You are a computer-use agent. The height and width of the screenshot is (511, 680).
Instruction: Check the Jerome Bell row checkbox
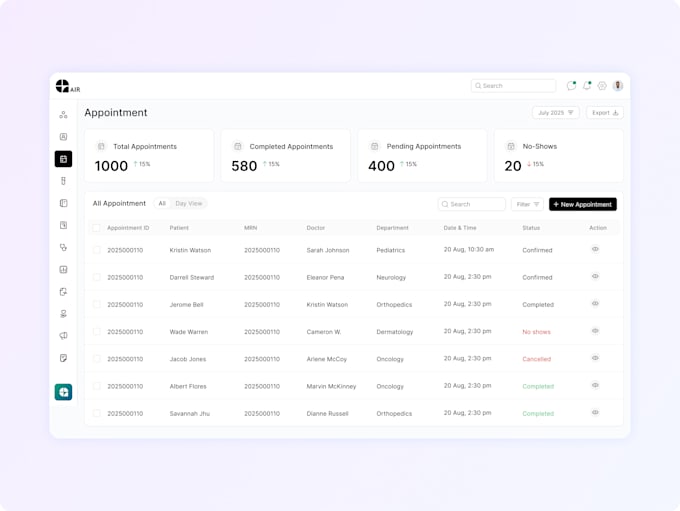[x=97, y=305]
